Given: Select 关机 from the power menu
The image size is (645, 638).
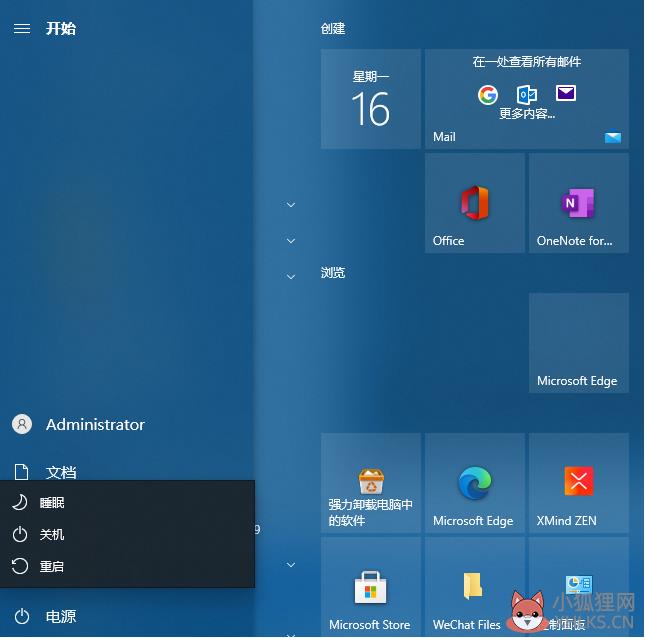Looking at the screenshot, I should pyautogui.click(x=128, y=534).
